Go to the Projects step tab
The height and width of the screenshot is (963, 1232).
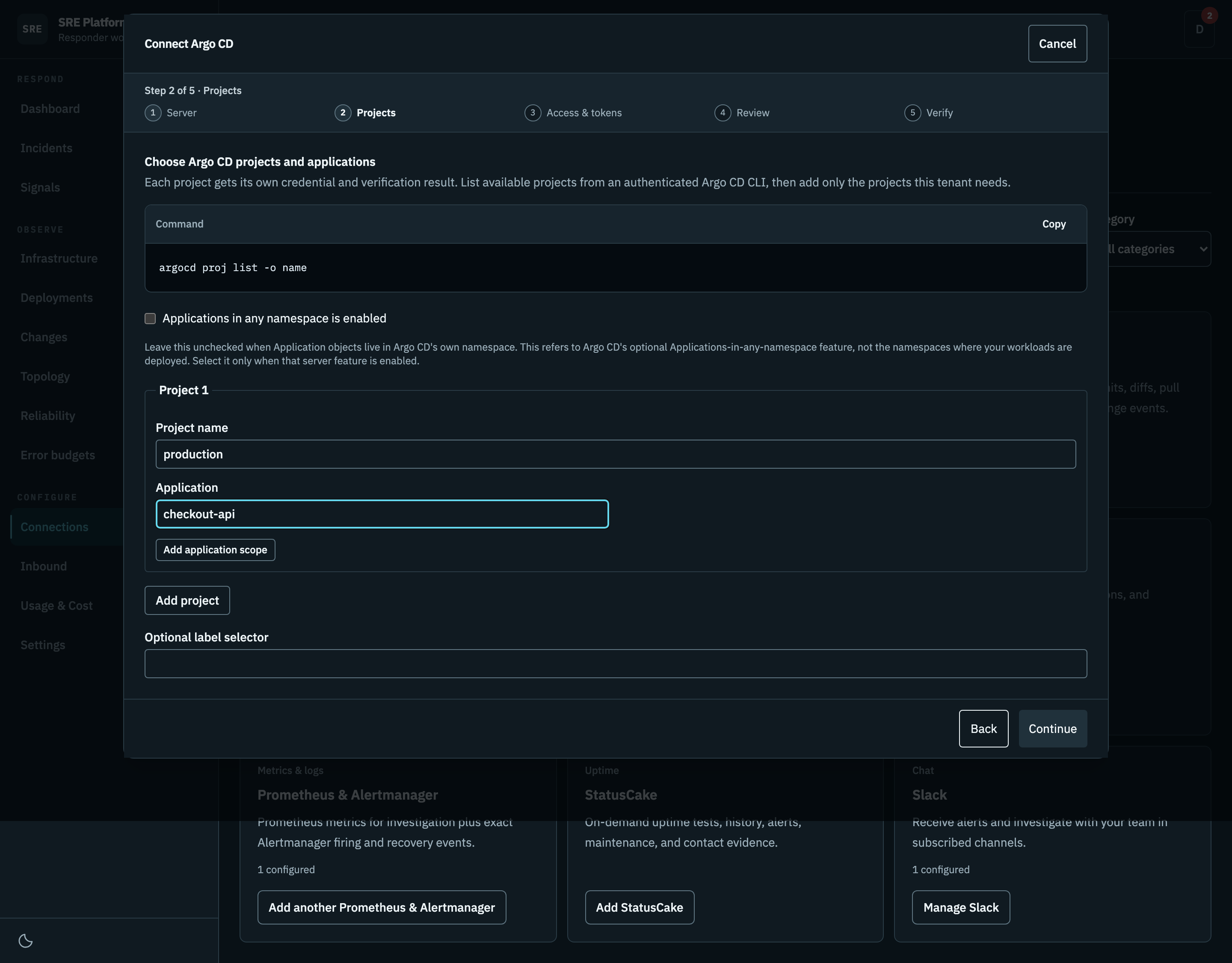(x=365, y=113)
